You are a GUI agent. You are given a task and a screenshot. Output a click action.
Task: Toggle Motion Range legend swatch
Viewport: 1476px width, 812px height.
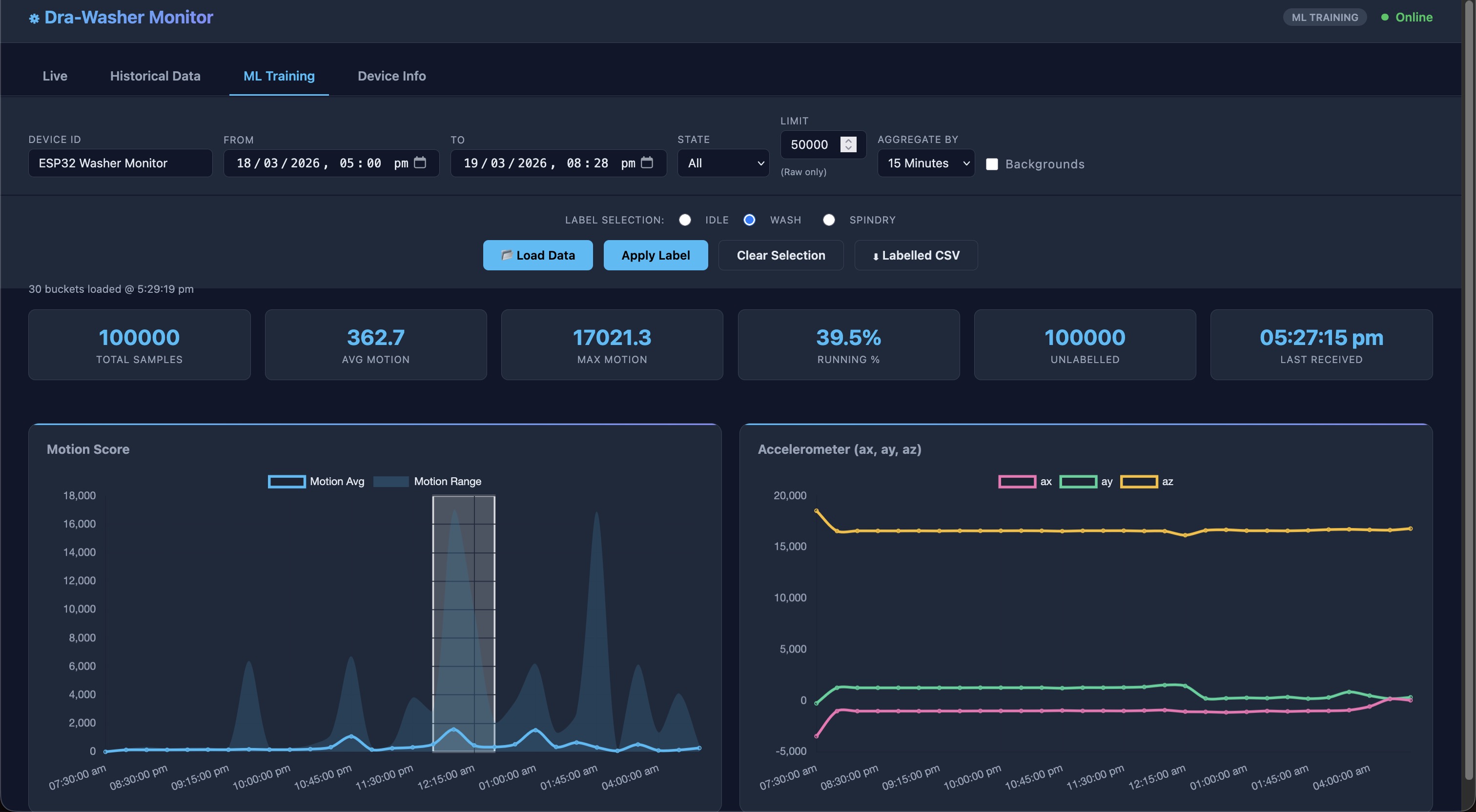[391, 481]
